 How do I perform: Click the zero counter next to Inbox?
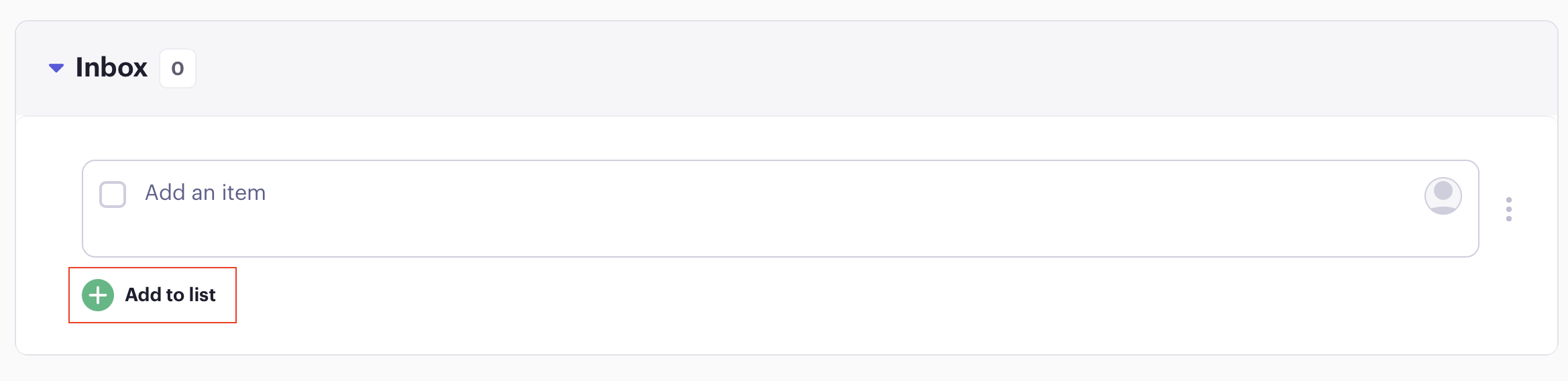(178, 68)
